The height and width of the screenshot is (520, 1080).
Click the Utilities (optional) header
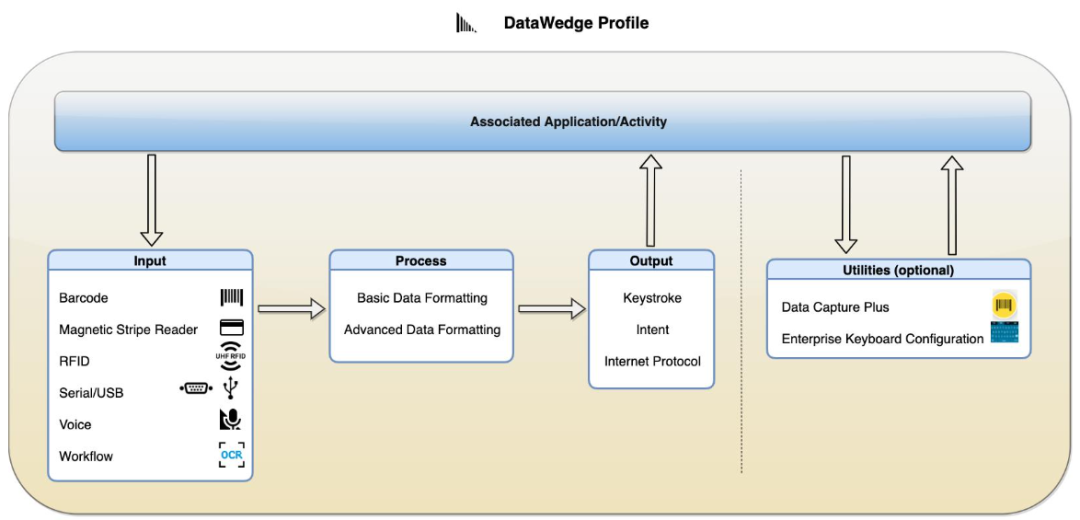[x=898, y=270]
